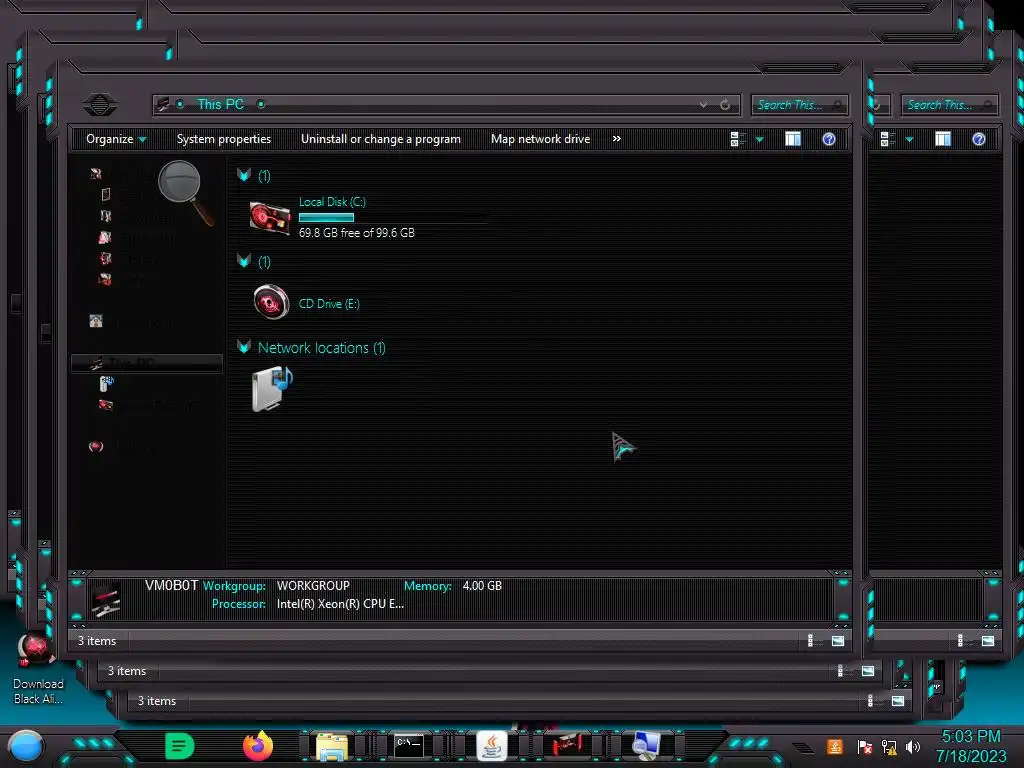Viewport: 1024px width, 768px height.
Task: Open Help in the front window toolbar
Action: [829, 139]
